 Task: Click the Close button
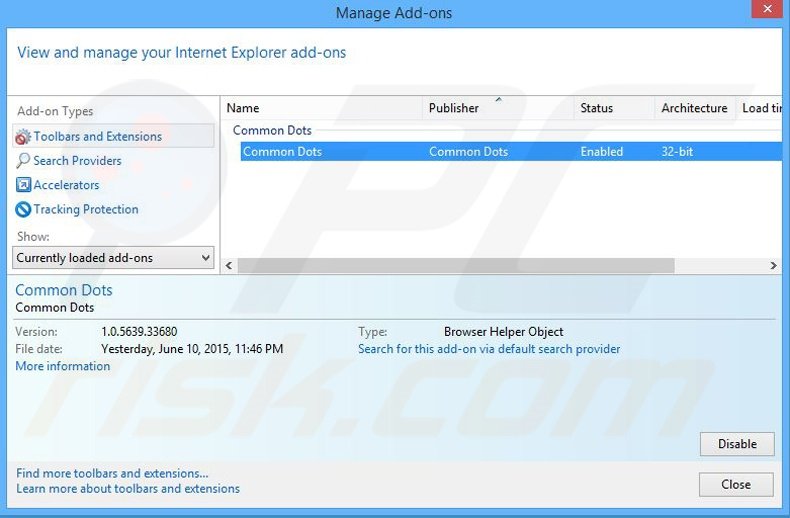[736, 484]
